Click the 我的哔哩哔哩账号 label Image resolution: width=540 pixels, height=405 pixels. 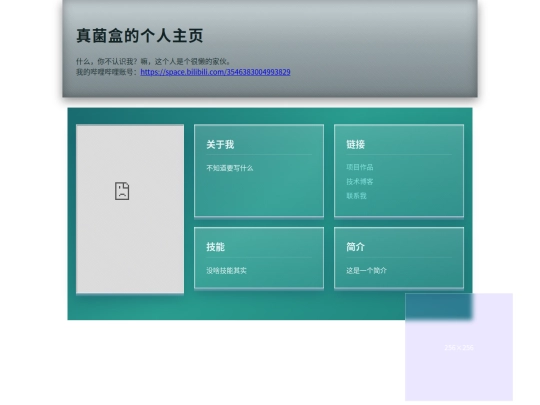108,72
